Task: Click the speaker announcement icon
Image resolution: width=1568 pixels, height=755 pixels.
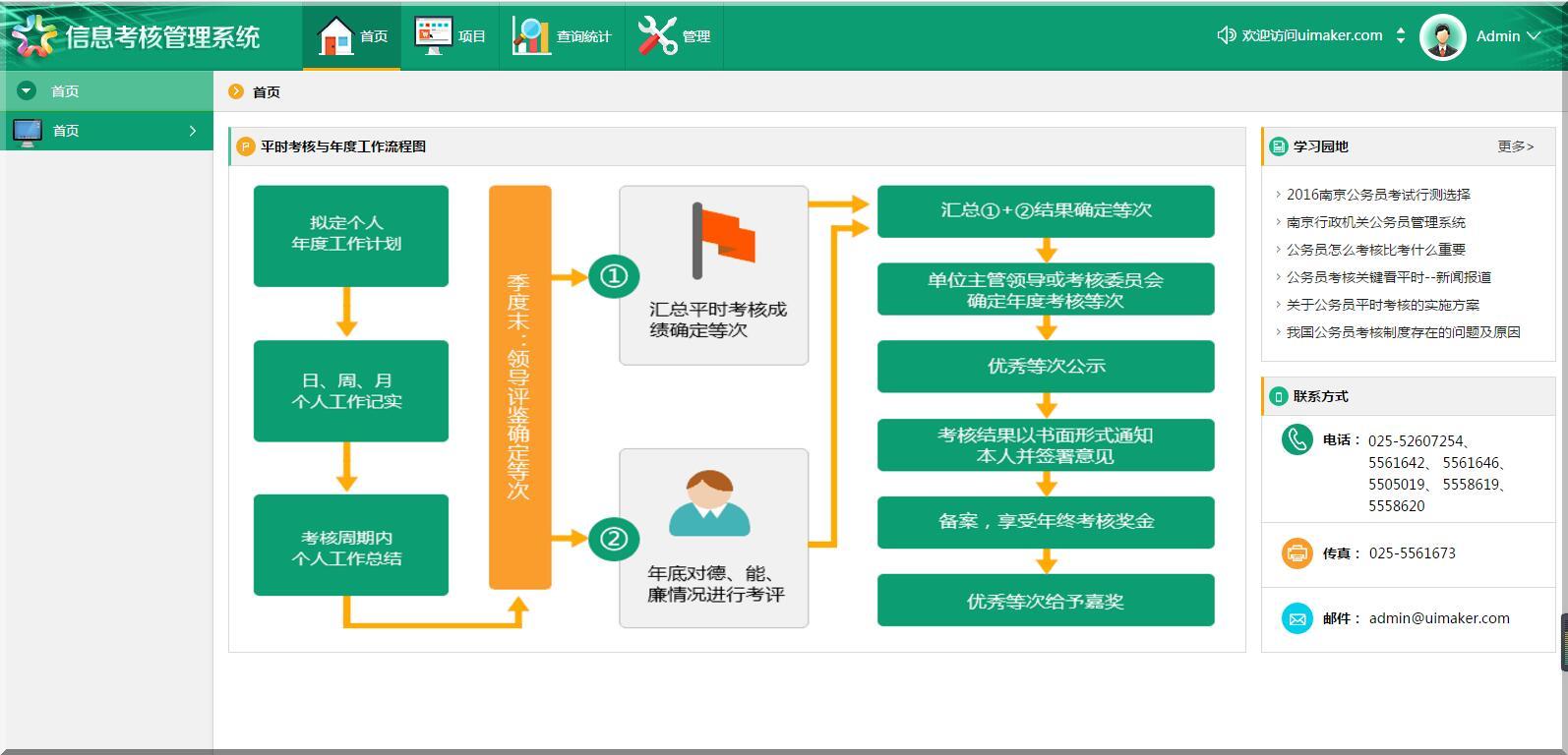Action: 1226,35
